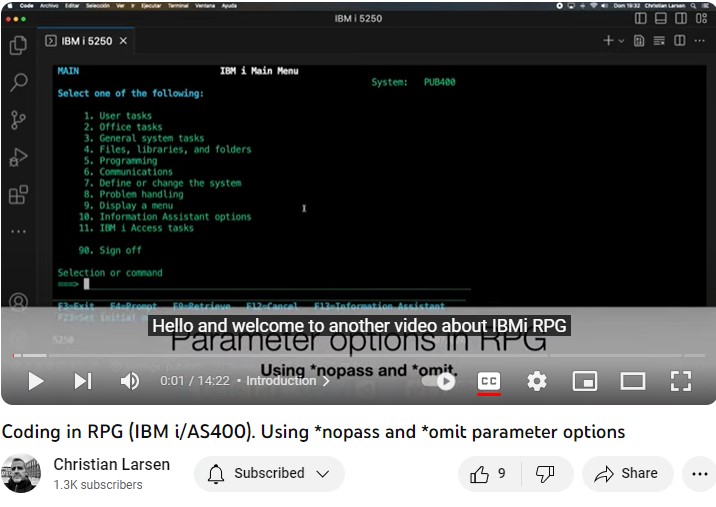Viewport: 716px width, 507px height.
Task: Open VS Code editor more actions ellipsis
Action: tap(699, 41)
